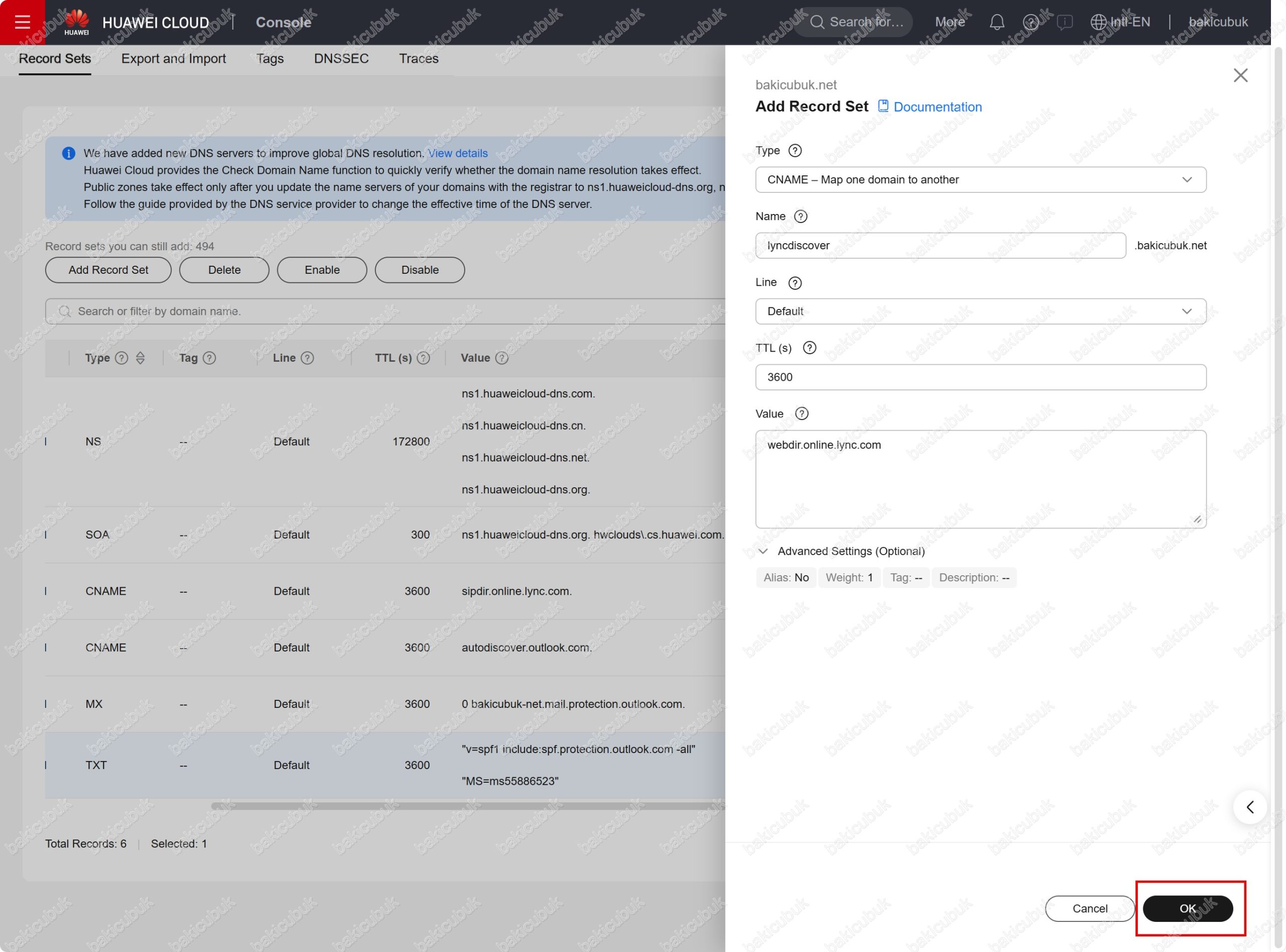Image resolution: width=1286 pixels, height=952 pixels.
Task: Select the TXT record row checkbox
Action: pos(46,765)
